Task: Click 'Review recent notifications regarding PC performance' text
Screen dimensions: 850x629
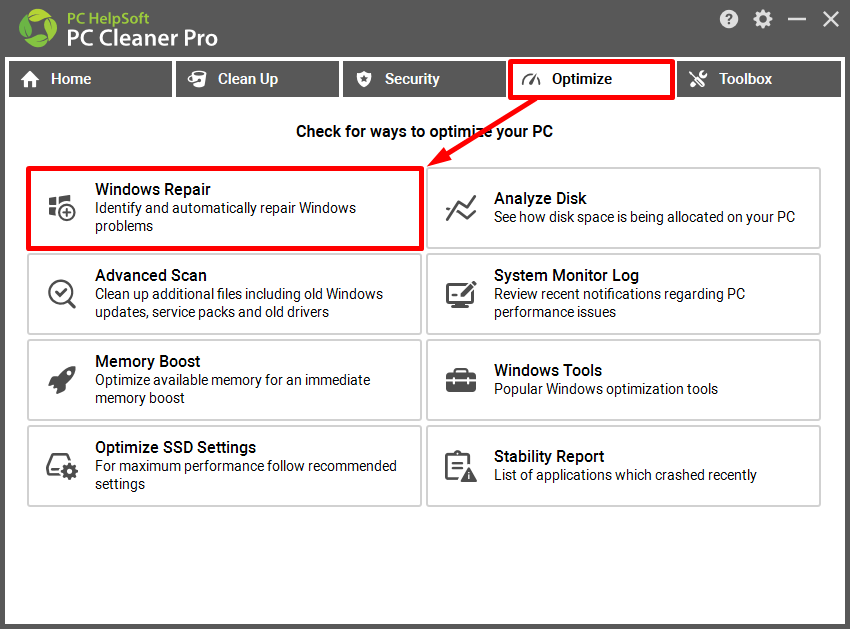Action: (x=619, y=303)
